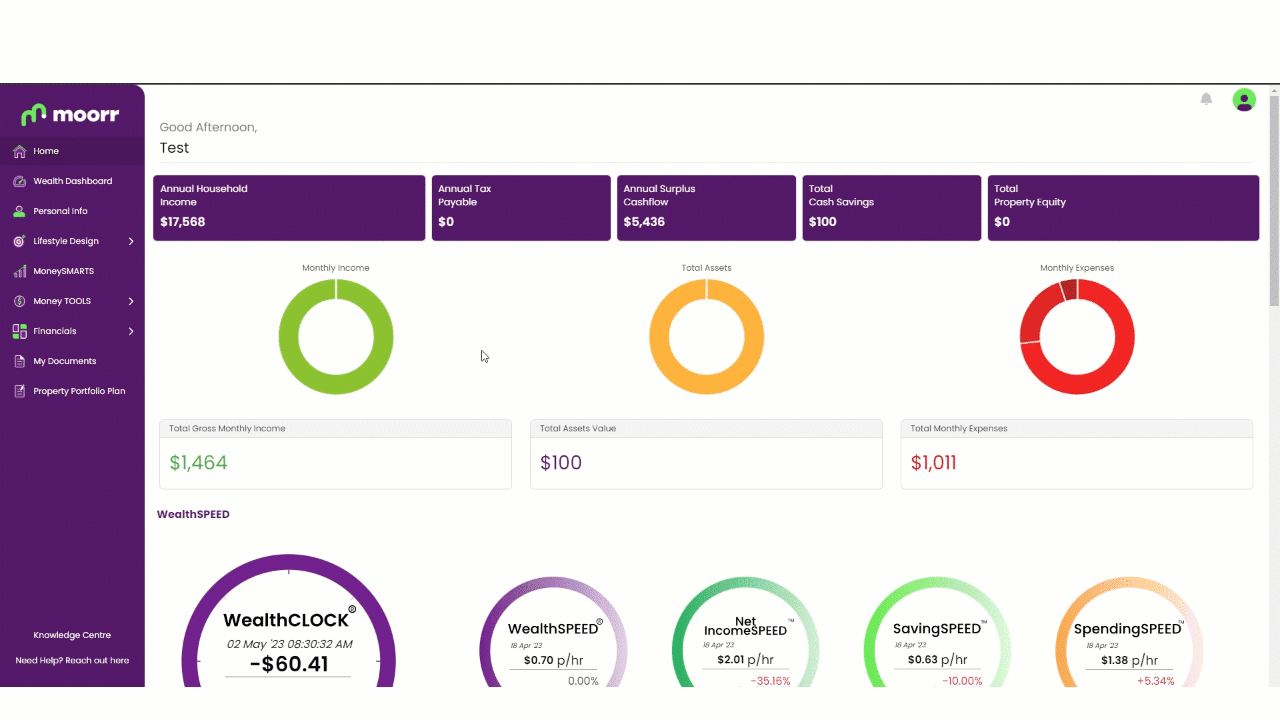The image size is (1280, 720).
Task: Open Wealth Dashboard menu item
Action: point(72,181)
